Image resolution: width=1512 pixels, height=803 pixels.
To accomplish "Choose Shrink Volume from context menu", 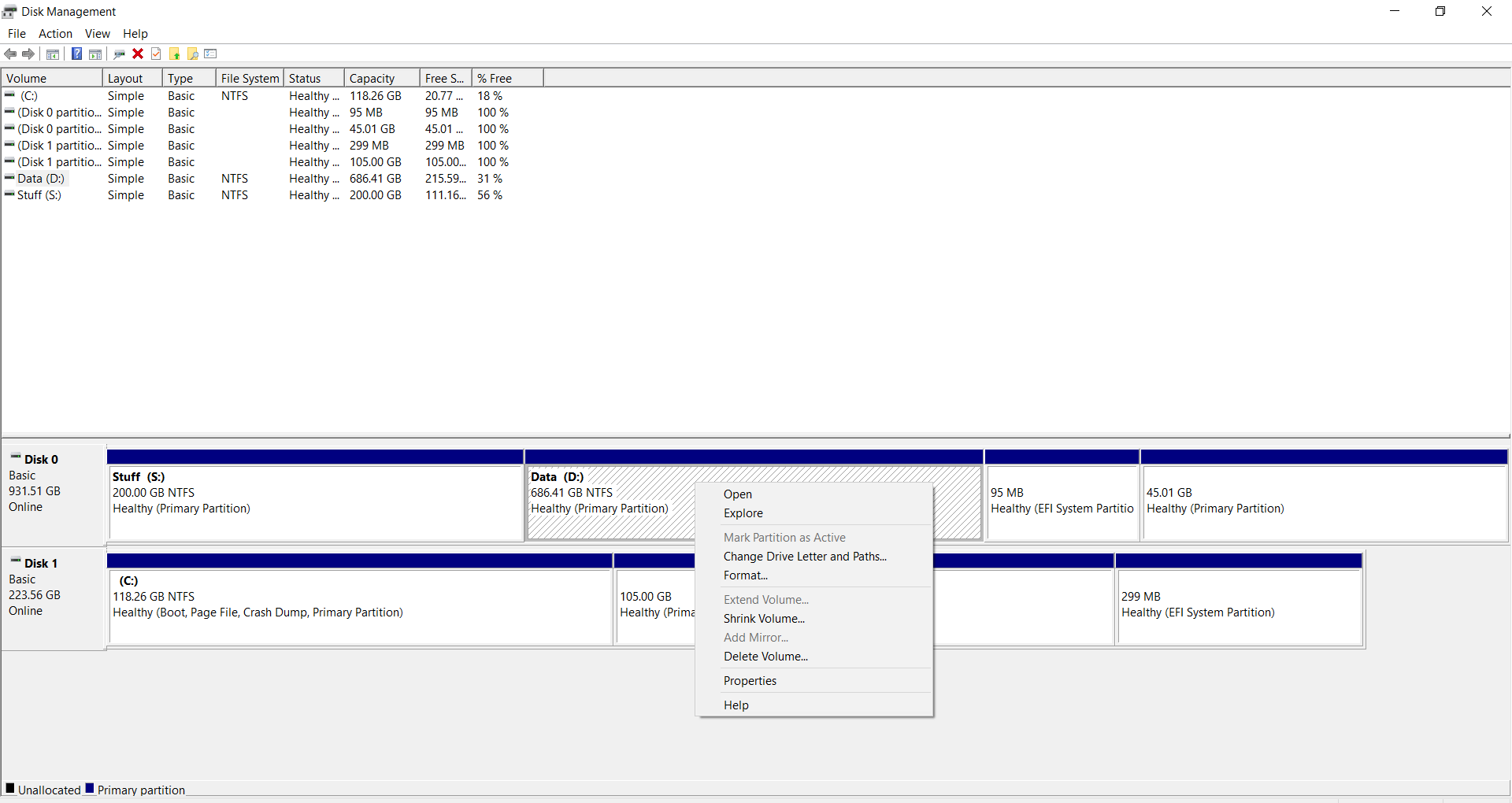I will point(764,619).
